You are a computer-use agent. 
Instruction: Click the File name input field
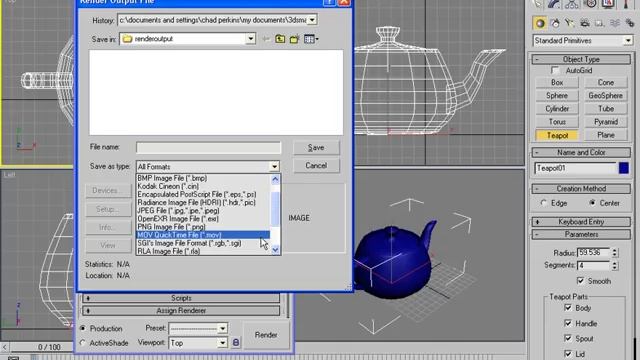(x=209, y=147)
